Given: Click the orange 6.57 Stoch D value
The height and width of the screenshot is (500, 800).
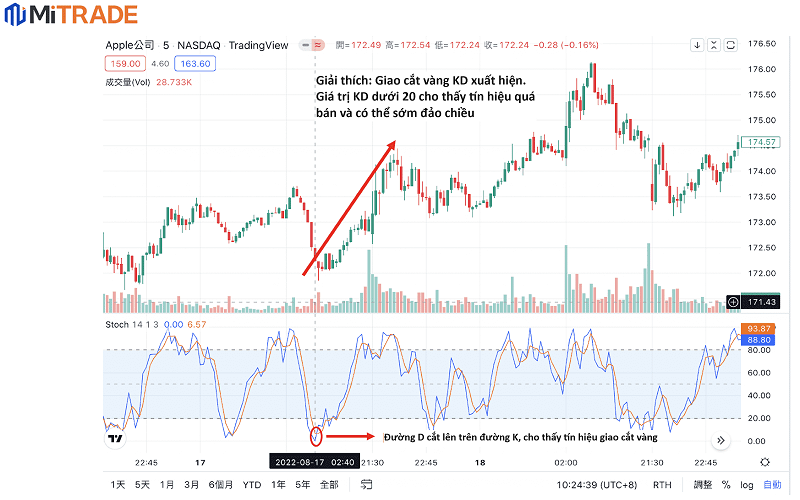Looking at the screenshot, I should coord(197,324).
